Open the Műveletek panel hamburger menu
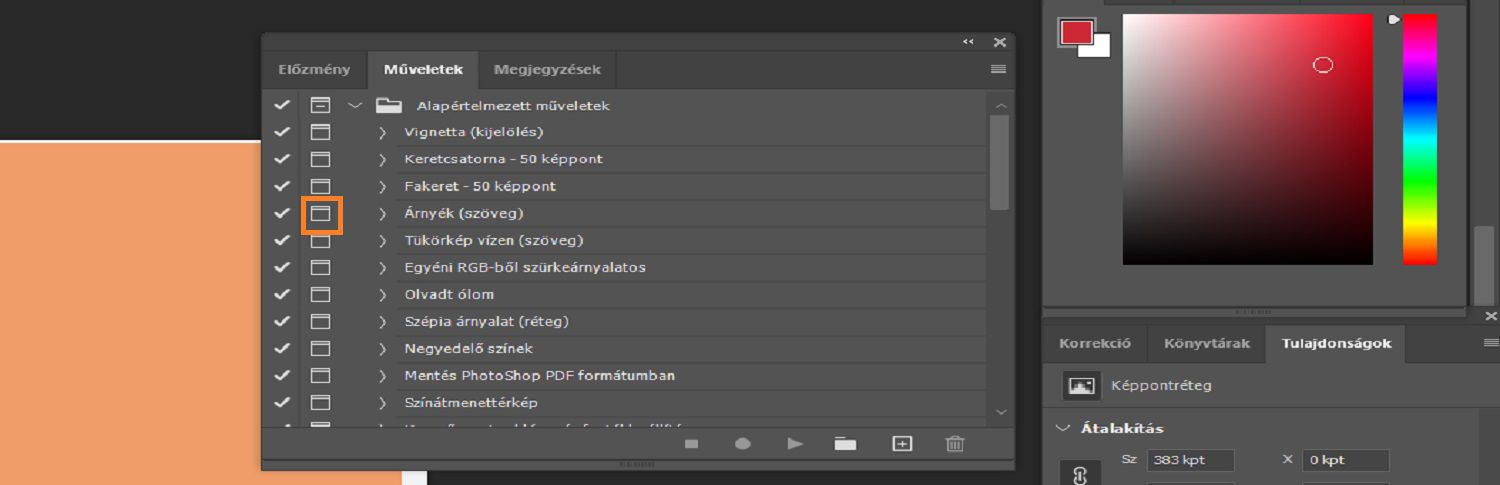Viewport: 1500px width, 485px height. tap(997, 69)
